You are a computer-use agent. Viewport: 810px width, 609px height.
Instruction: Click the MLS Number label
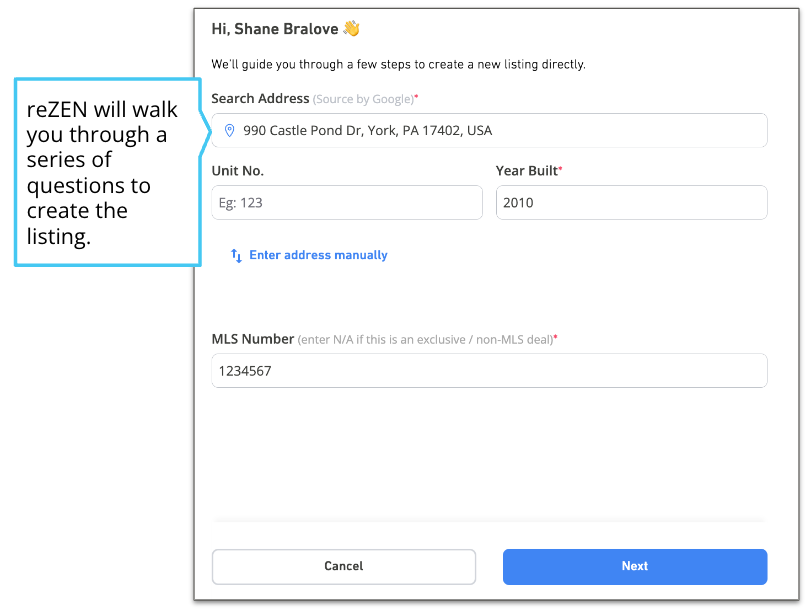[253, 339]
